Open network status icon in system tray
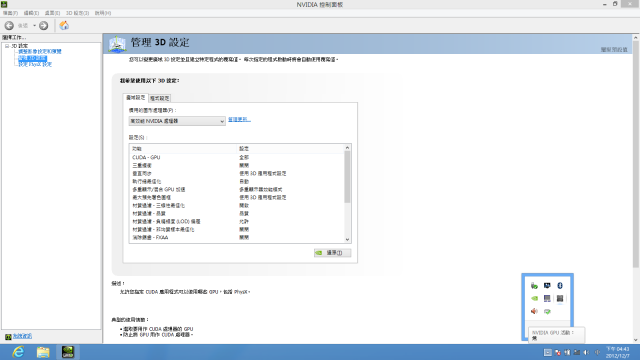 pos(577,352)
